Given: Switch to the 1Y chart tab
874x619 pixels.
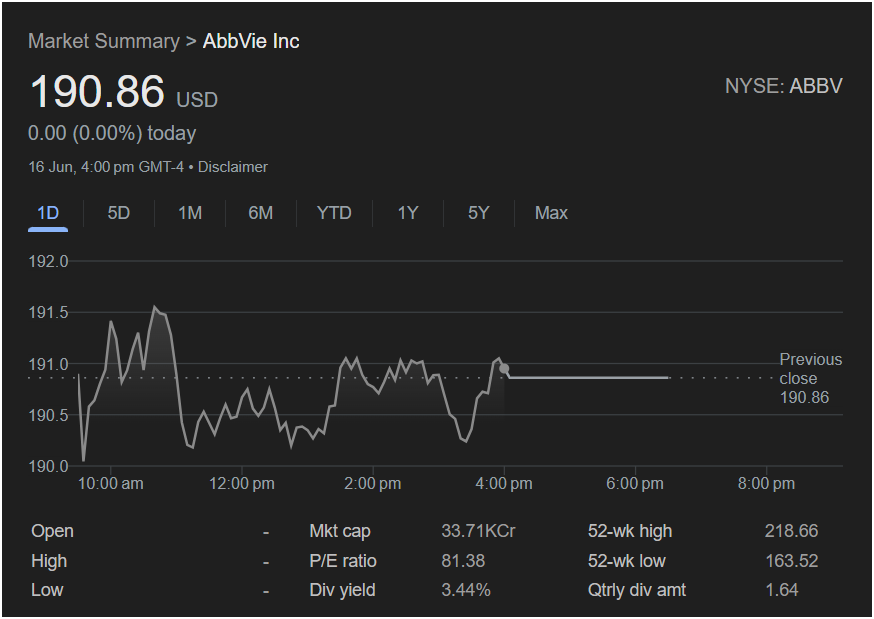Looking at the screenshot, I should click(407, 213).
